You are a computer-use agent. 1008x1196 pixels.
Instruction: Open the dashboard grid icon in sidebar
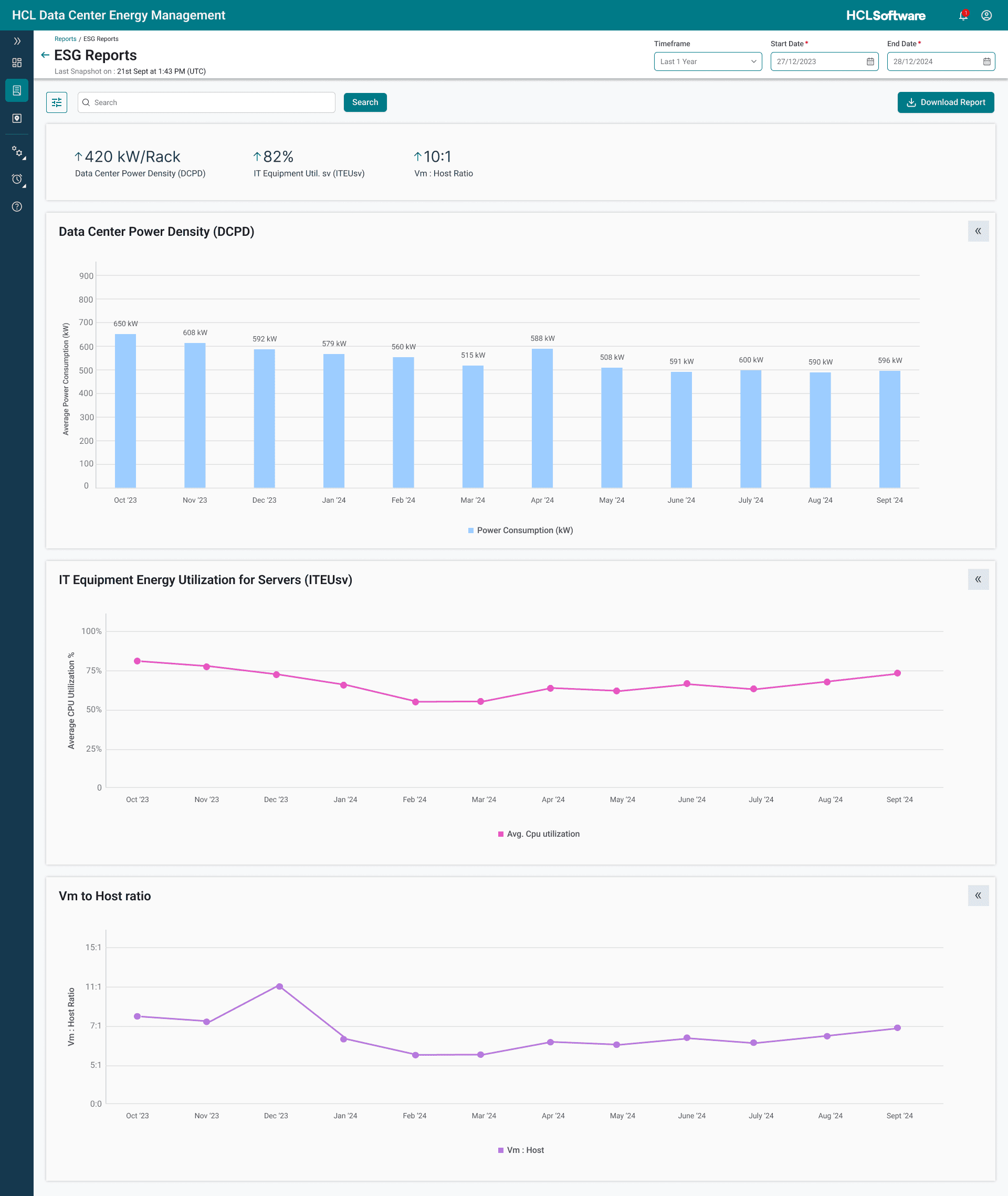coord(17,63)
